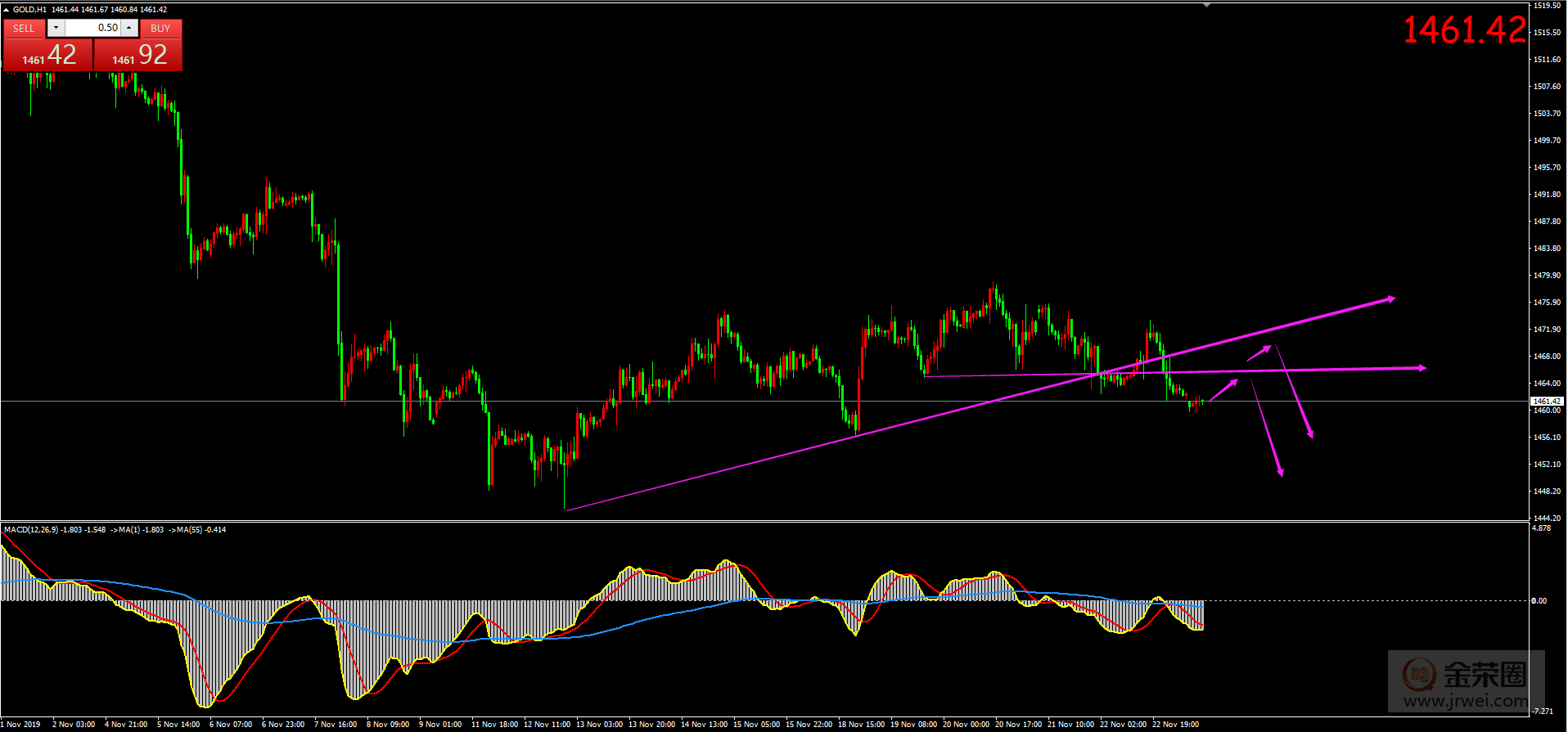This screenshot has width=1568, height=732.
Task: Click the 1507.60 price scale label
Action: [x=1547, y=87]
